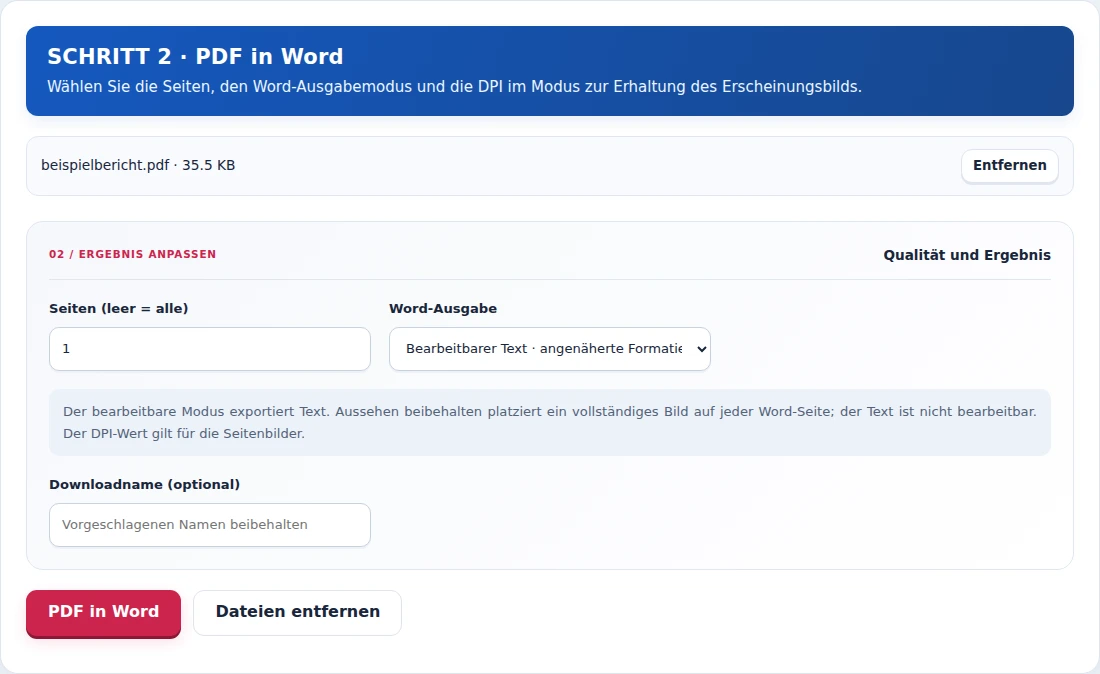The height and width of the screenshot is (674, 1100).
Task: Click the Downloadname (optional) input field
Action: pos(210,525)
